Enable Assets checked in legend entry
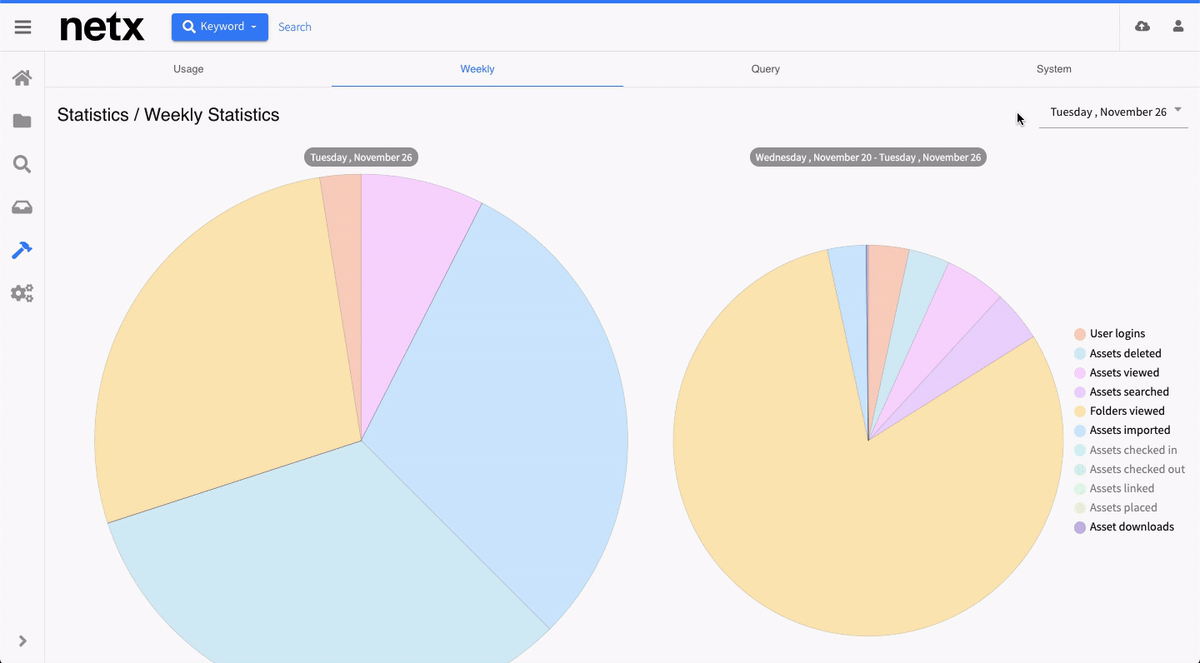 (1125, 450)
